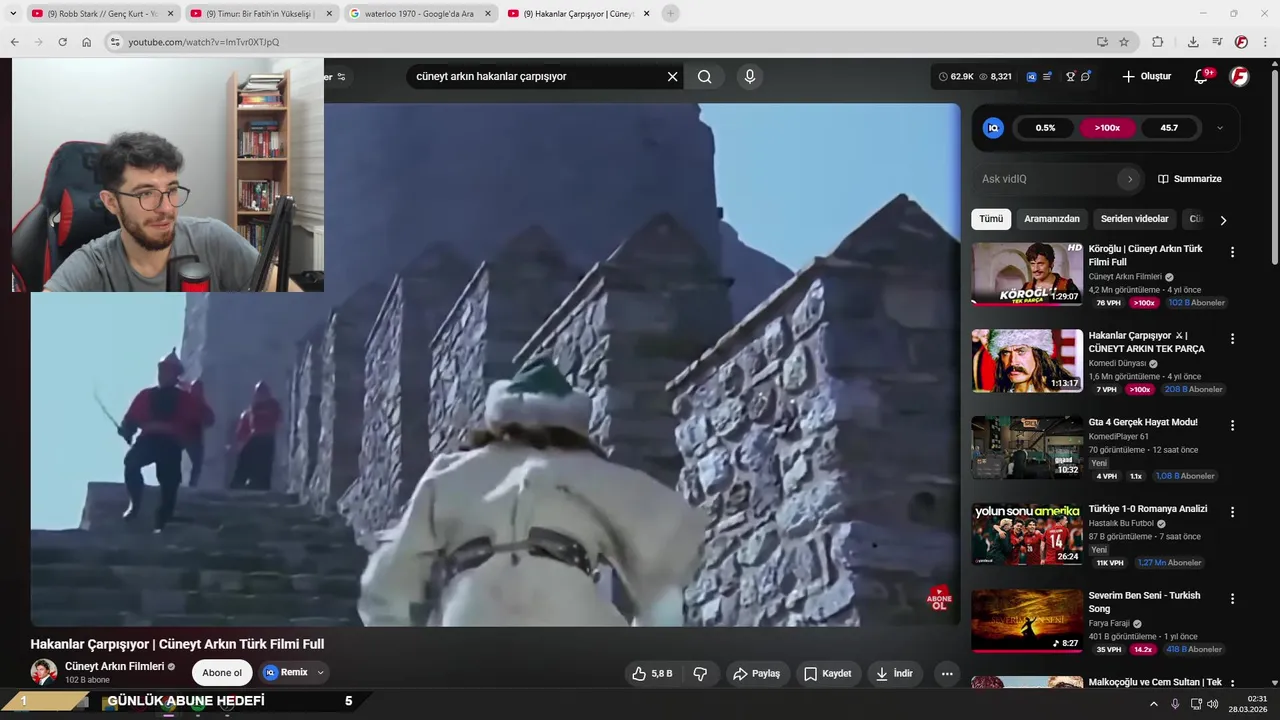Open Chrome downloads icon
This screenshot has width=1280, height=720.
1193,42
